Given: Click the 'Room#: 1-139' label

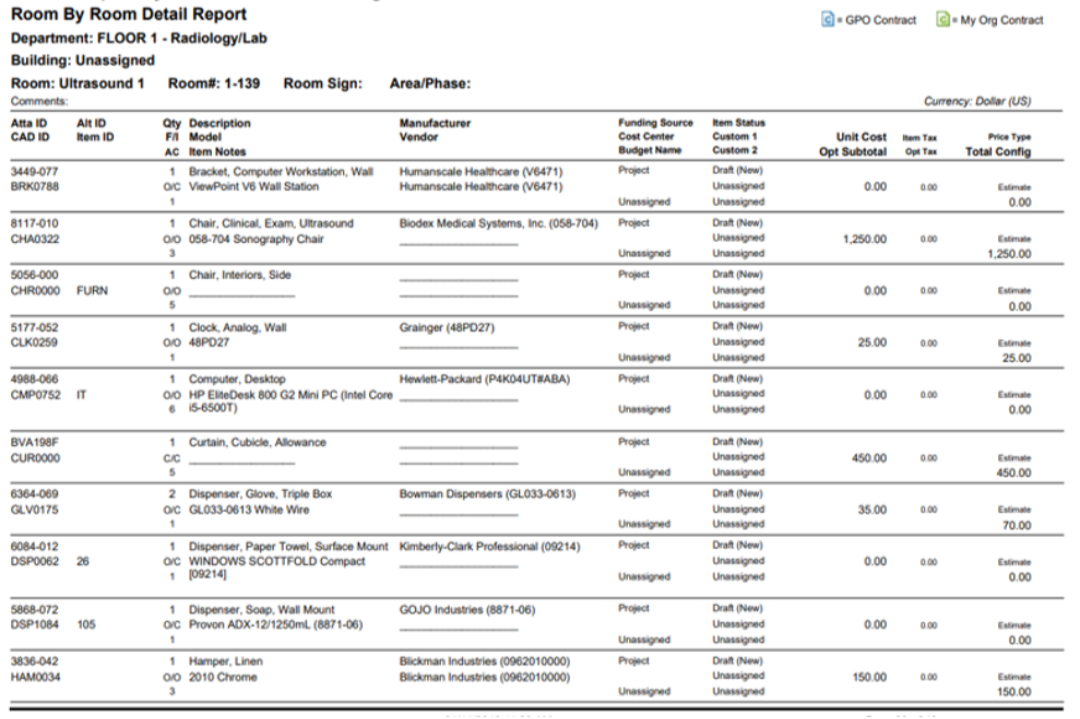Looking at the screenshot, I should [214, 83].
